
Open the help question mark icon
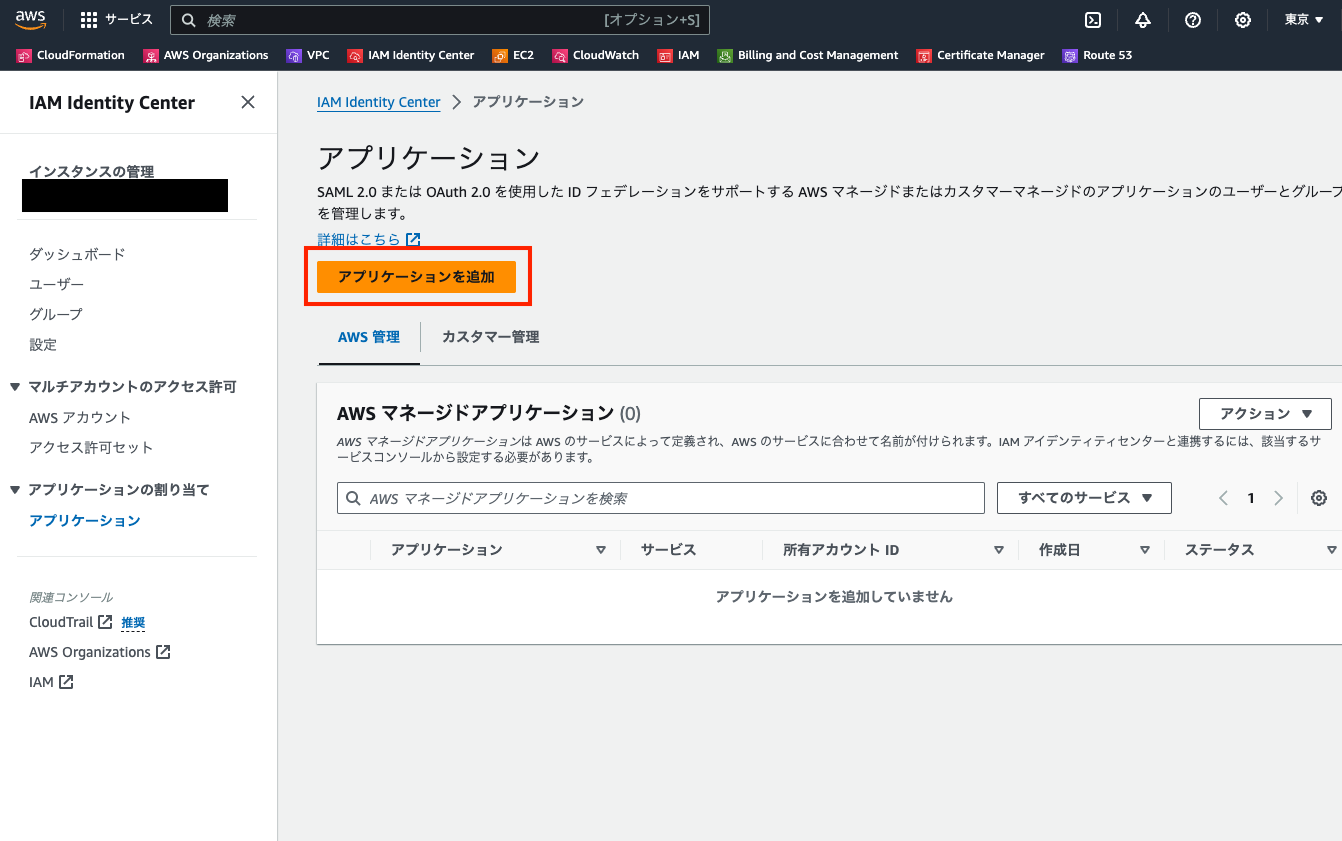(x=1192, y=19)
